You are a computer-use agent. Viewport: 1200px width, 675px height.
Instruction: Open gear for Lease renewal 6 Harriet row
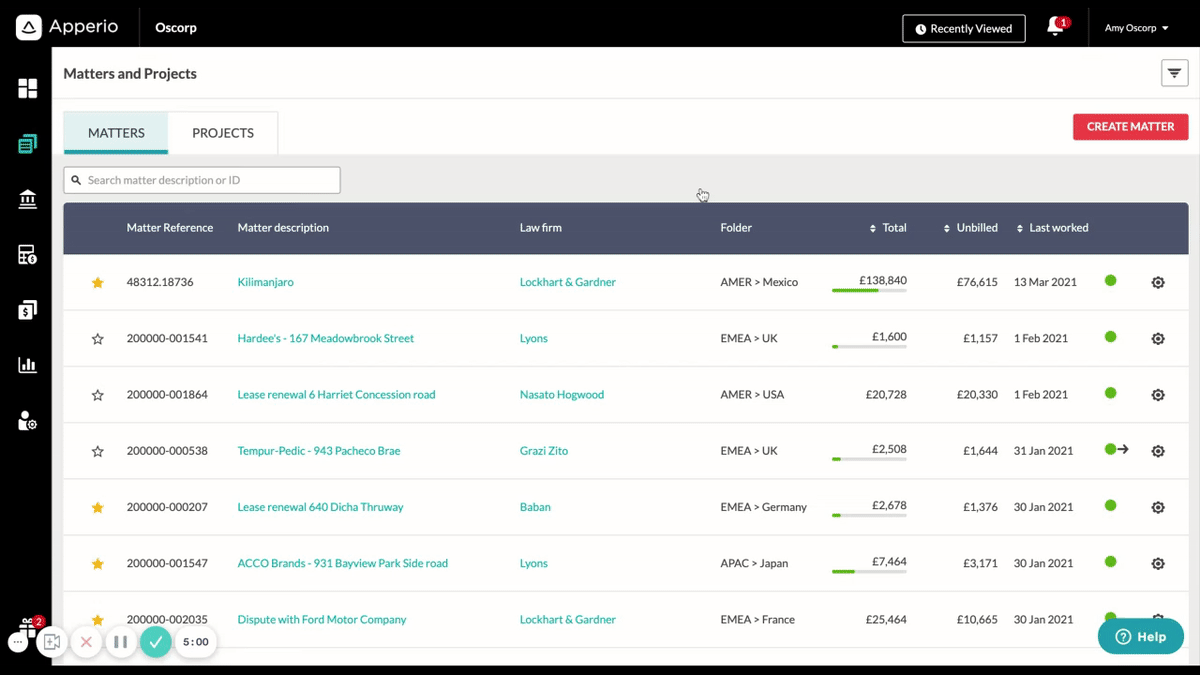coord(1158,394)
